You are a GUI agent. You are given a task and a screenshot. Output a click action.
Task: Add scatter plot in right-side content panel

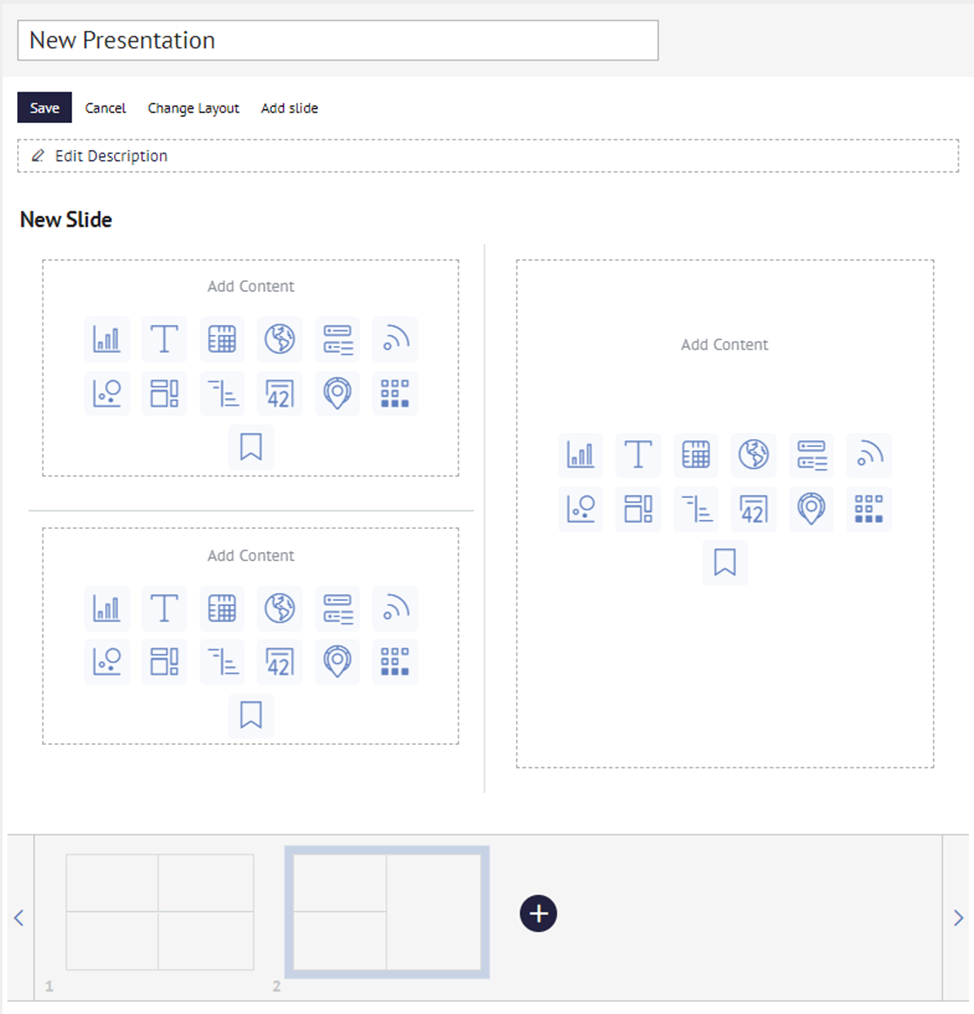pos(581,509)
